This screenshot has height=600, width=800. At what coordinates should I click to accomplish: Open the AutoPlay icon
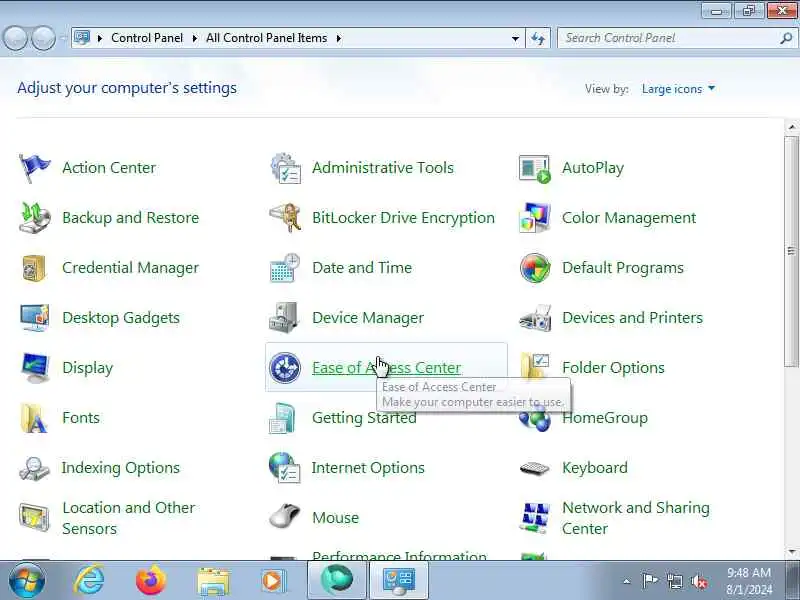click(535, 168)
